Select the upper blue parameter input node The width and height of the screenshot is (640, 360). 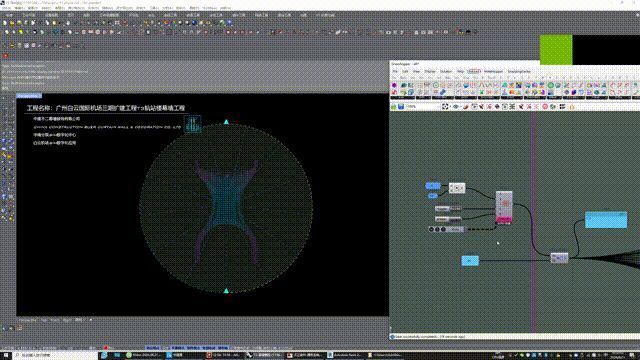click(433, 186)
